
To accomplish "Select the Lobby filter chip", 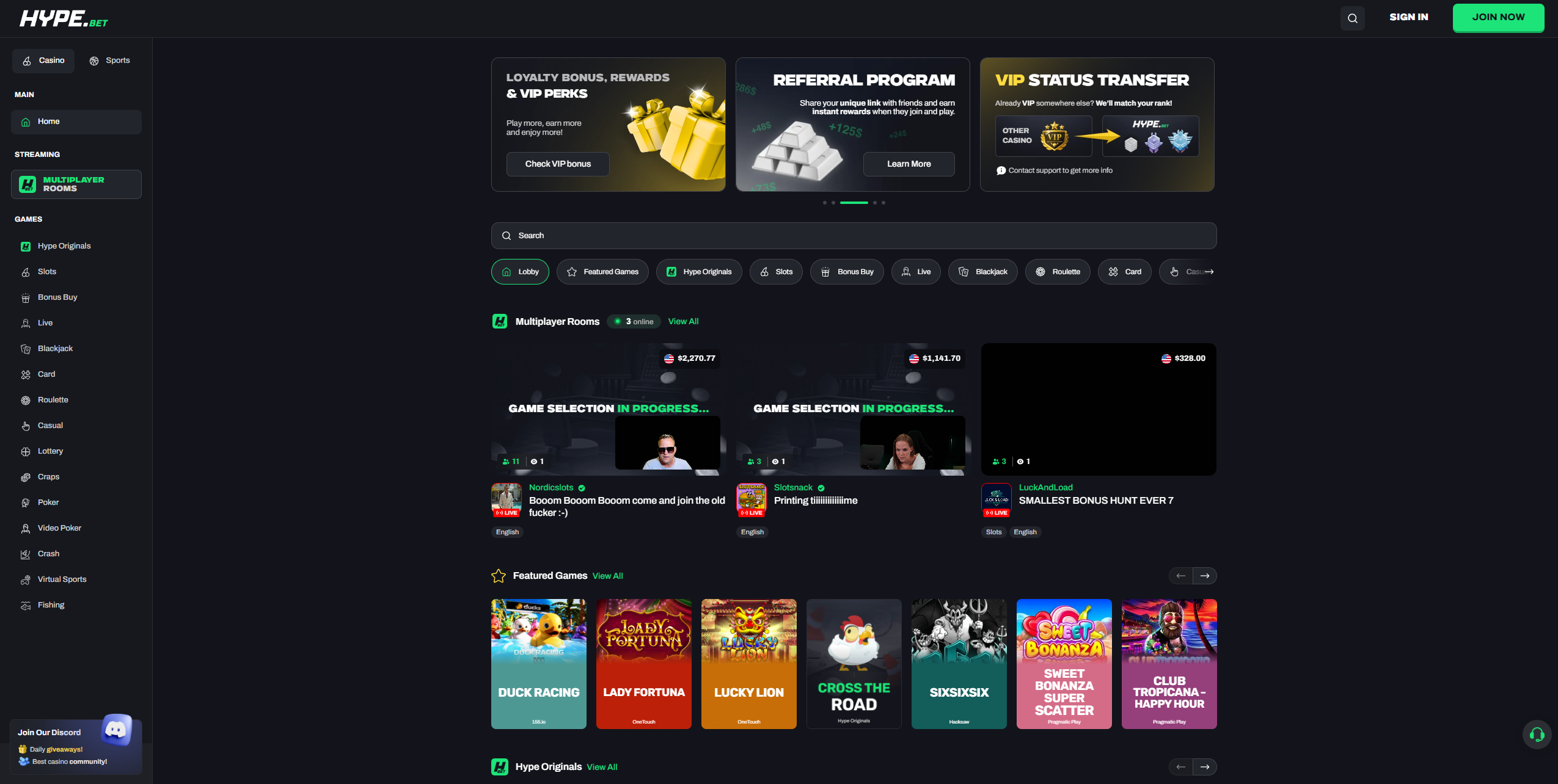I will click(520, 272).
